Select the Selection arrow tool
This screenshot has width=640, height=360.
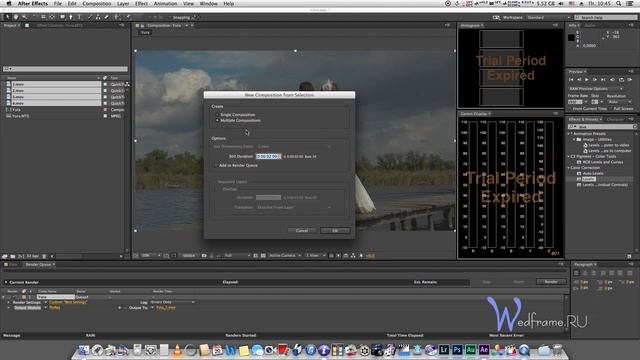pyautogui.click(x=7, y=17)
